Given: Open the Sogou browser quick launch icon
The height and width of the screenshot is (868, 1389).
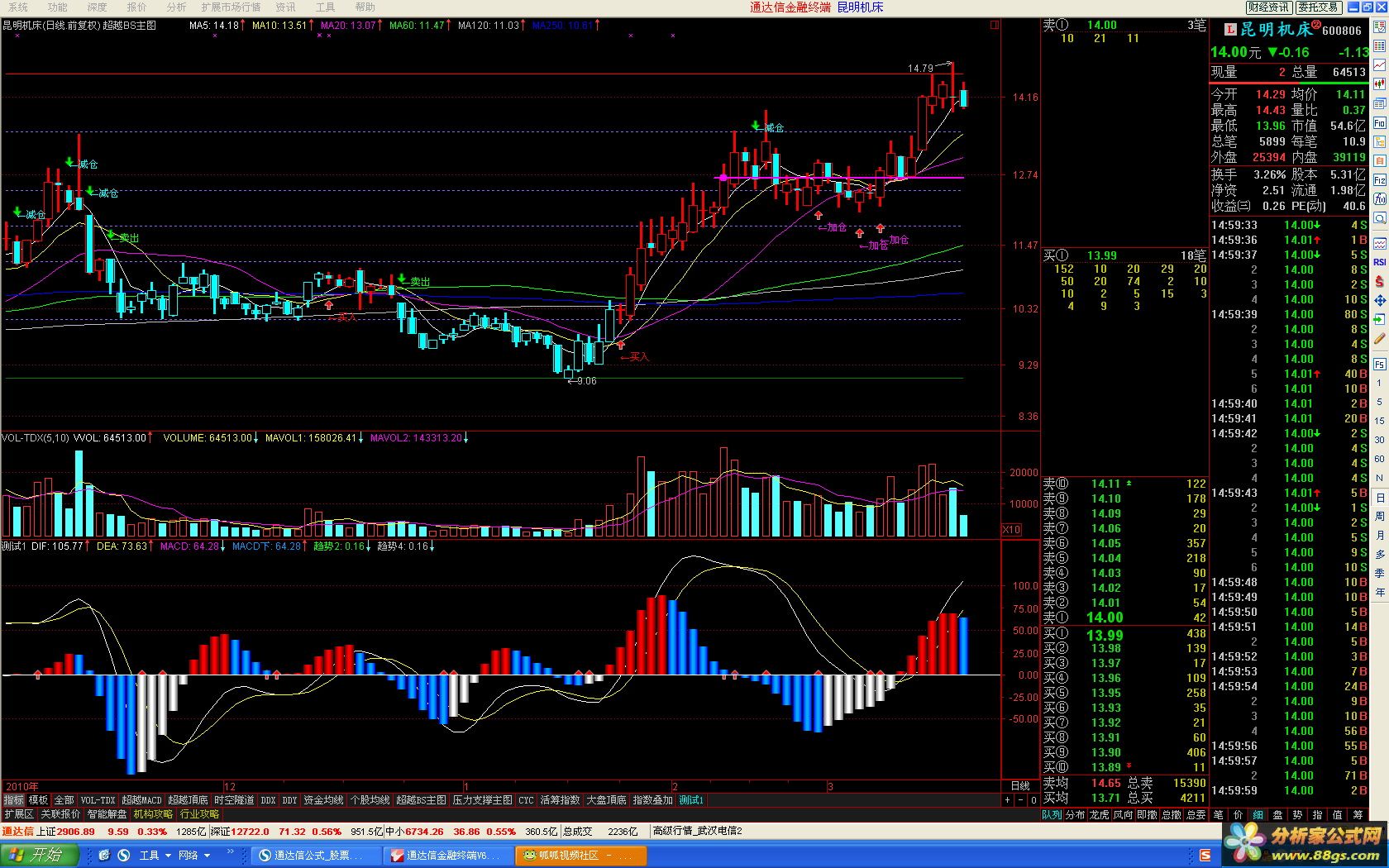Looking at the screenshot, I should click(x=123, y=856).
